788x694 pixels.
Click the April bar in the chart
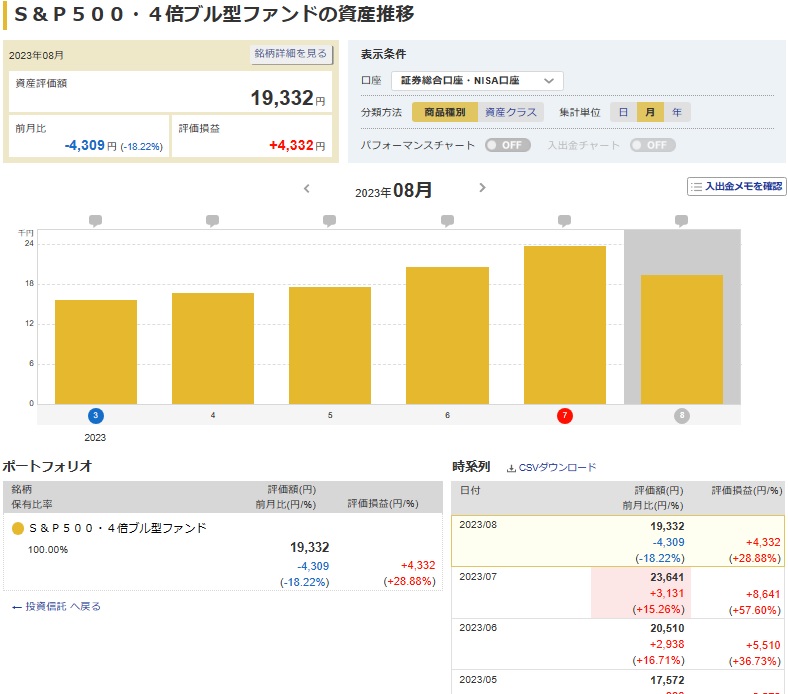pyautogui.click(x=213, y=348)
